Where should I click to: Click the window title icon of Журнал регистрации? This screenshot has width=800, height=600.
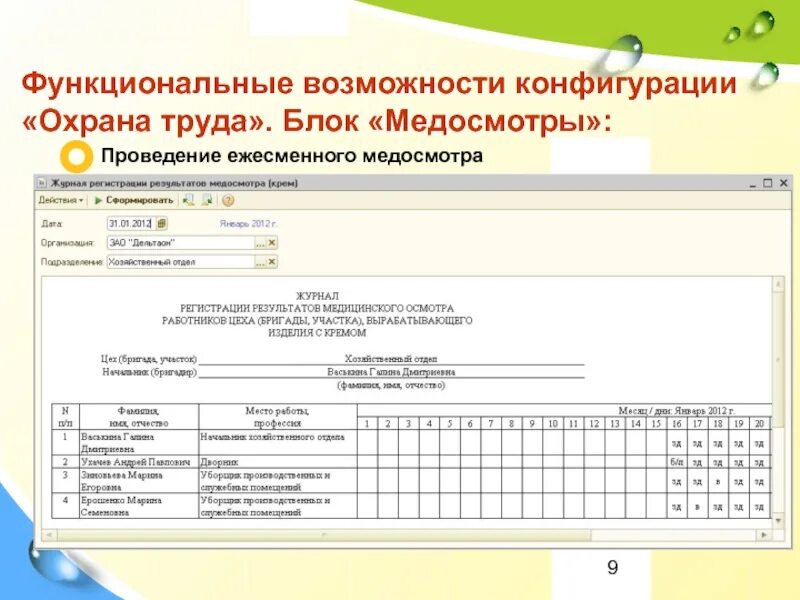coord(42,183)
